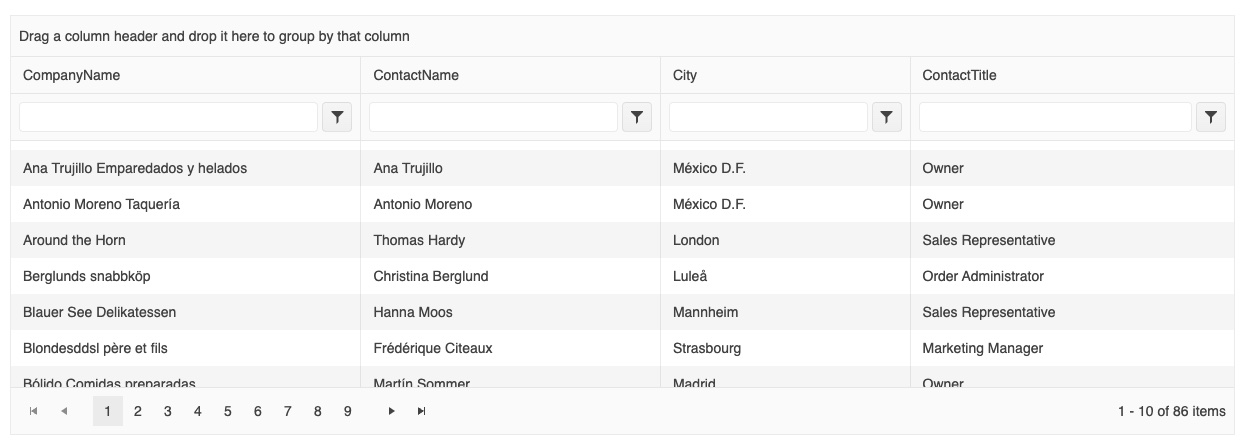Select page 9 in the pager
1244x446 pixels.
[x=348, y=411]
